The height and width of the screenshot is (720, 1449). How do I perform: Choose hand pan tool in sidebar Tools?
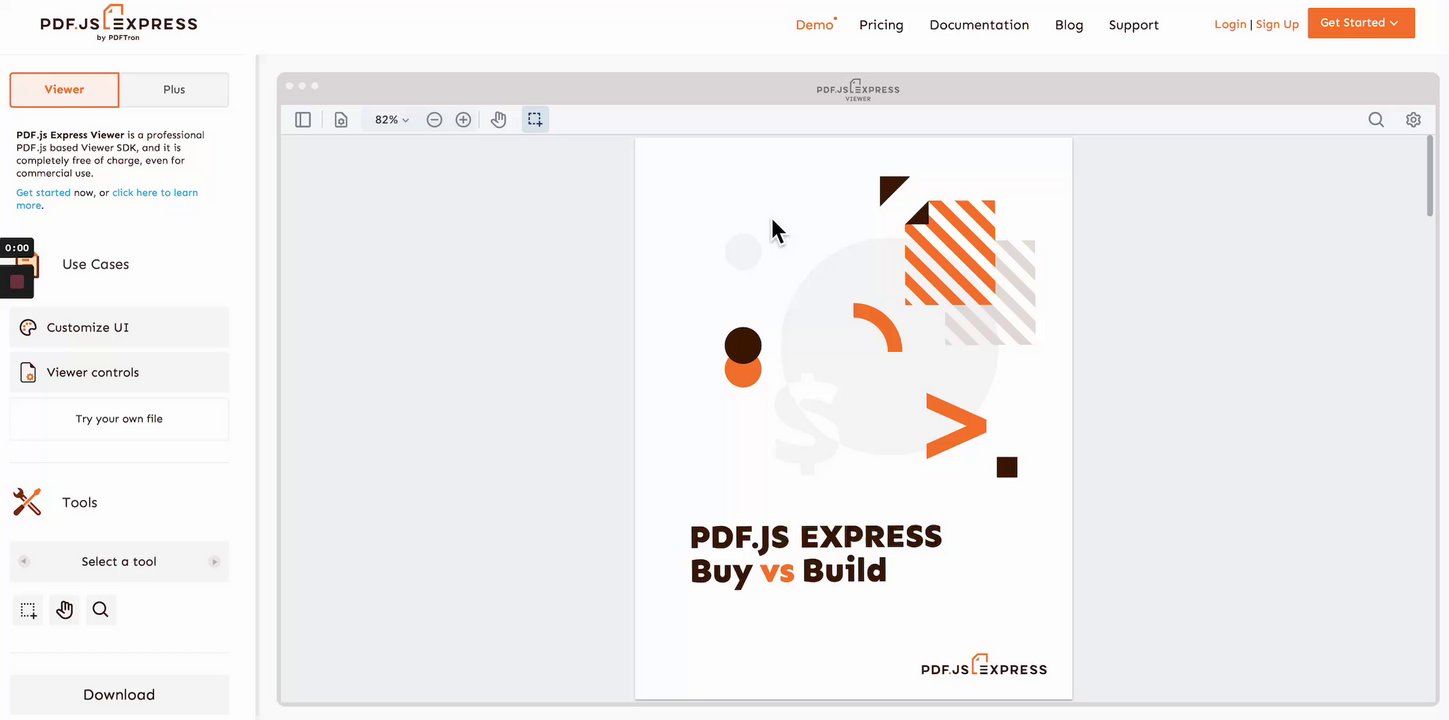point(65,610)
